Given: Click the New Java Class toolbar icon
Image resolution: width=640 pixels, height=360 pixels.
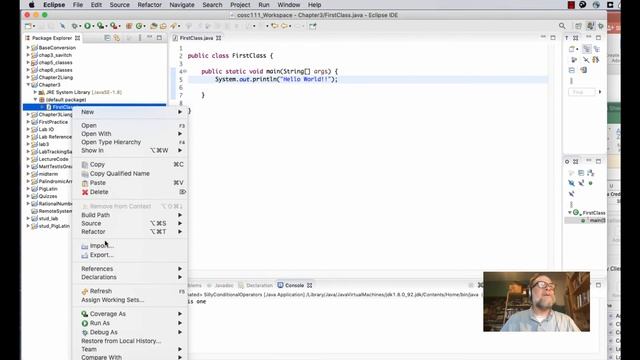Looking at the screenshot, I should pyautogui.click(x=139, y=26).
